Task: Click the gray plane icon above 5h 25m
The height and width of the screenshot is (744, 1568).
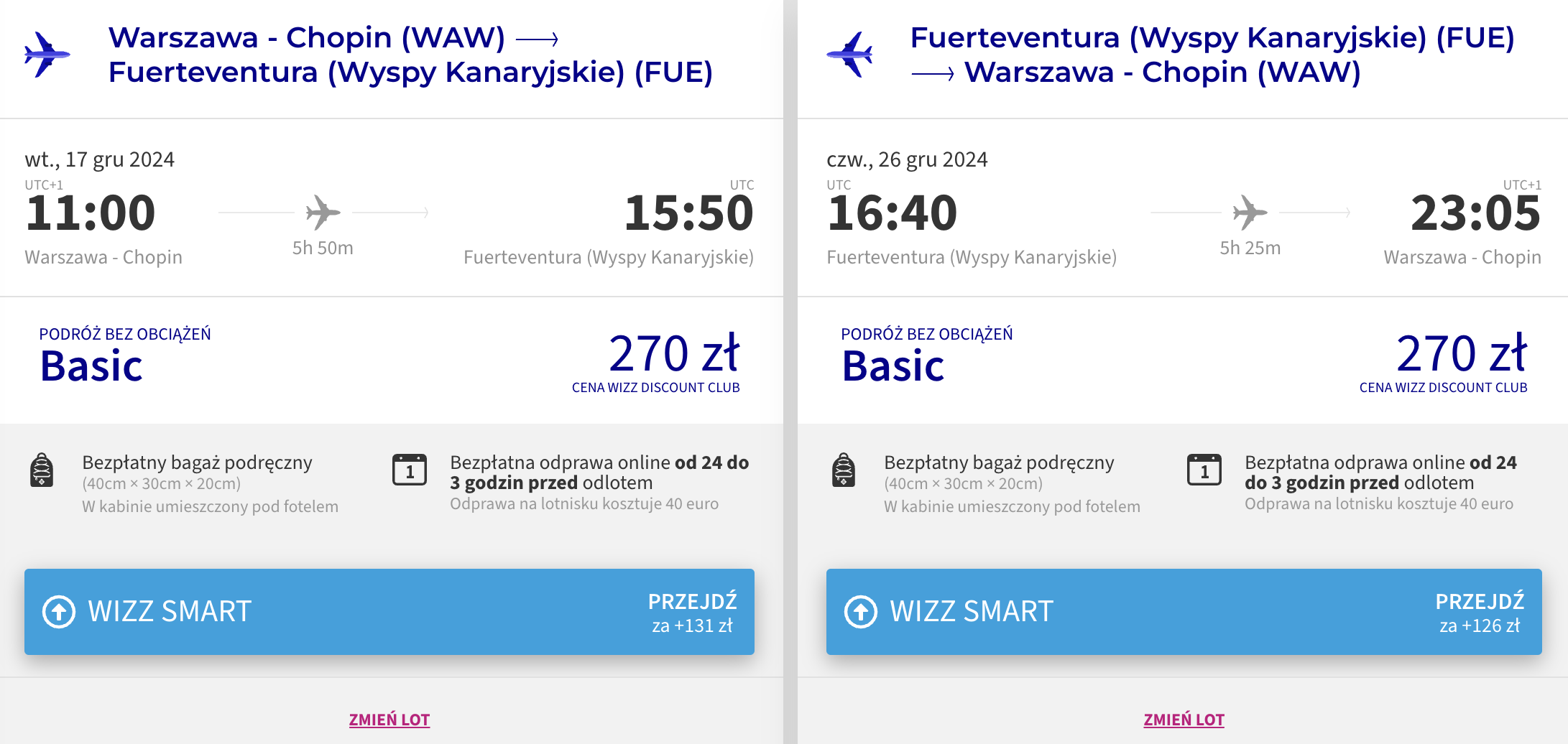Action: coord(1250,213)
